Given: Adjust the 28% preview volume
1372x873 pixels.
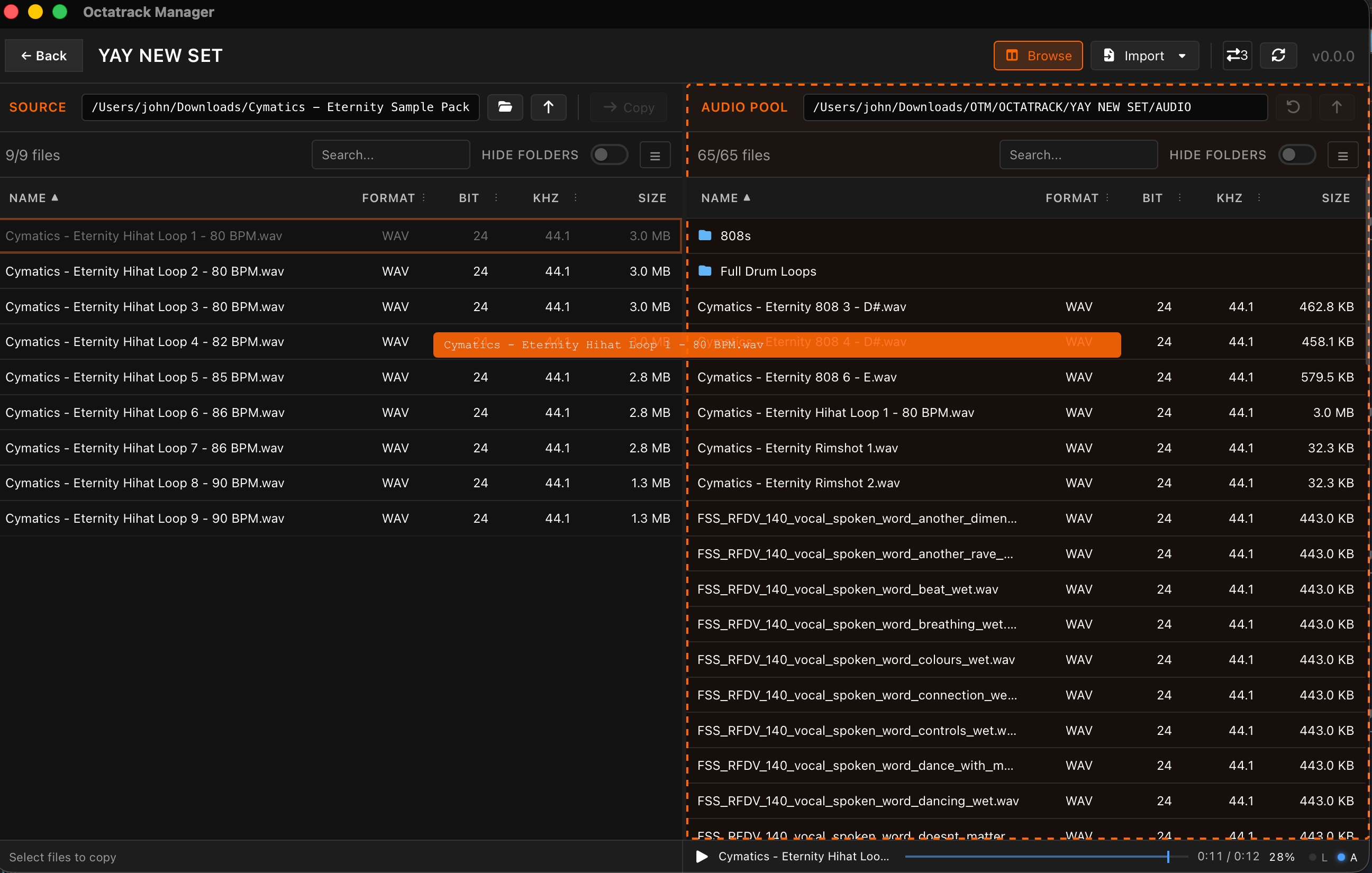Looking at the screenshot, I should [1282, 857].
